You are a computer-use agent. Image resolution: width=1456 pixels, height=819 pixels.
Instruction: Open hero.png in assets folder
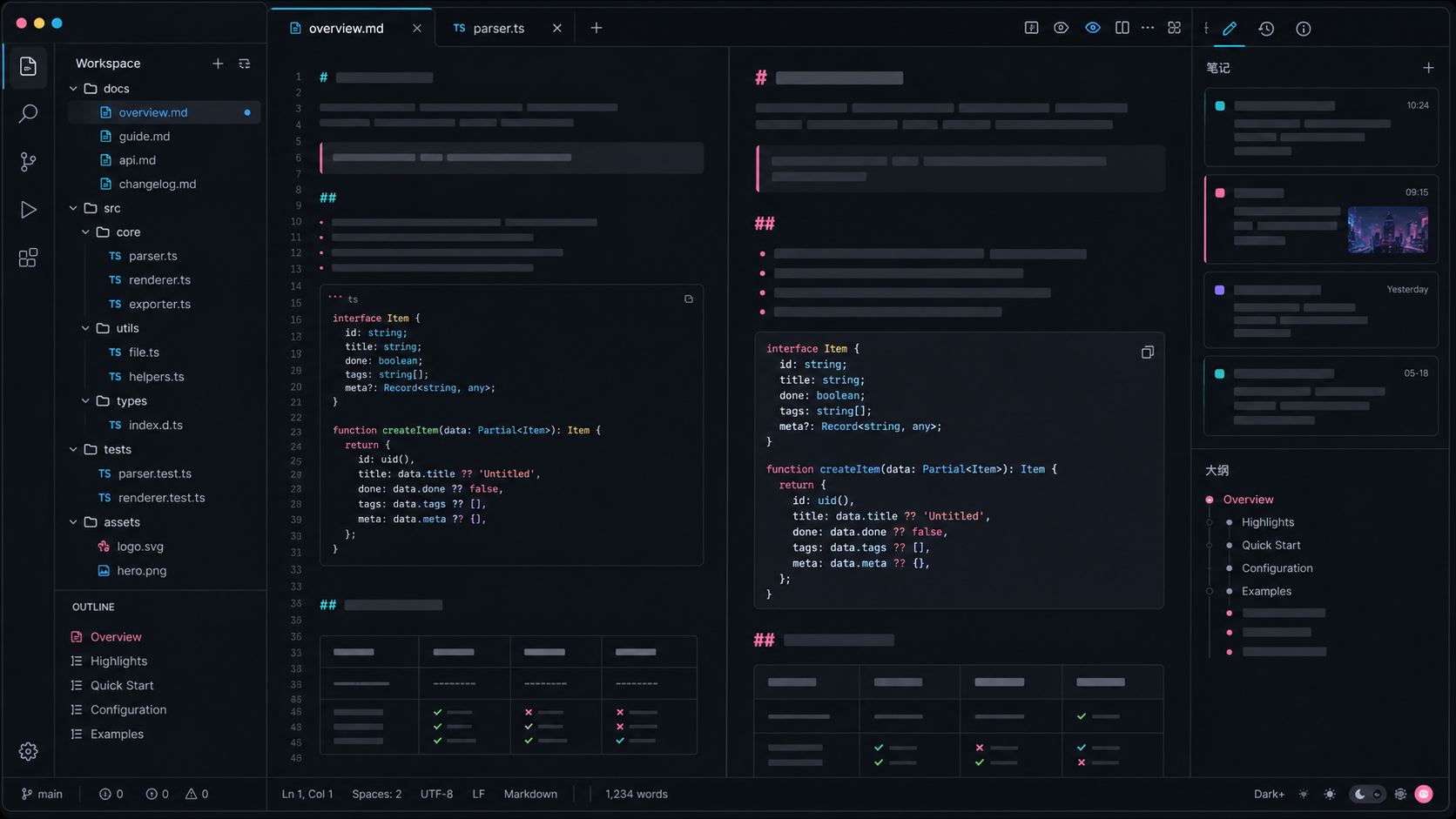(142, 571)
